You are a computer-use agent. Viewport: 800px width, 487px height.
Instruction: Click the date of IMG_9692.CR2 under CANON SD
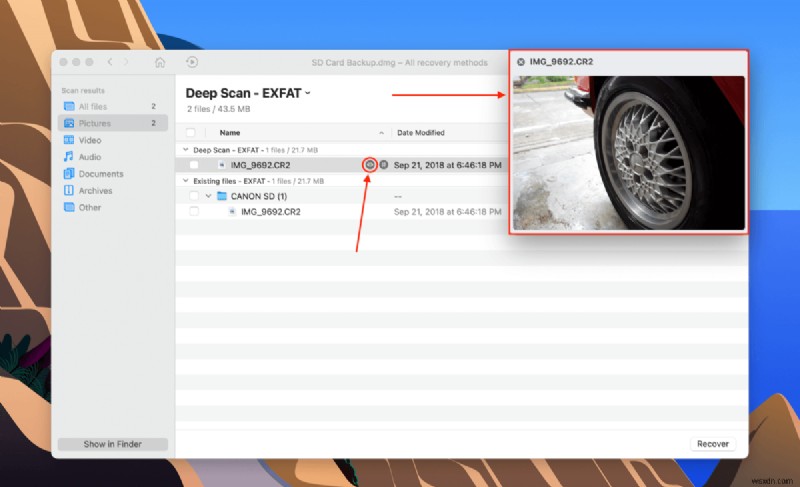447,212
